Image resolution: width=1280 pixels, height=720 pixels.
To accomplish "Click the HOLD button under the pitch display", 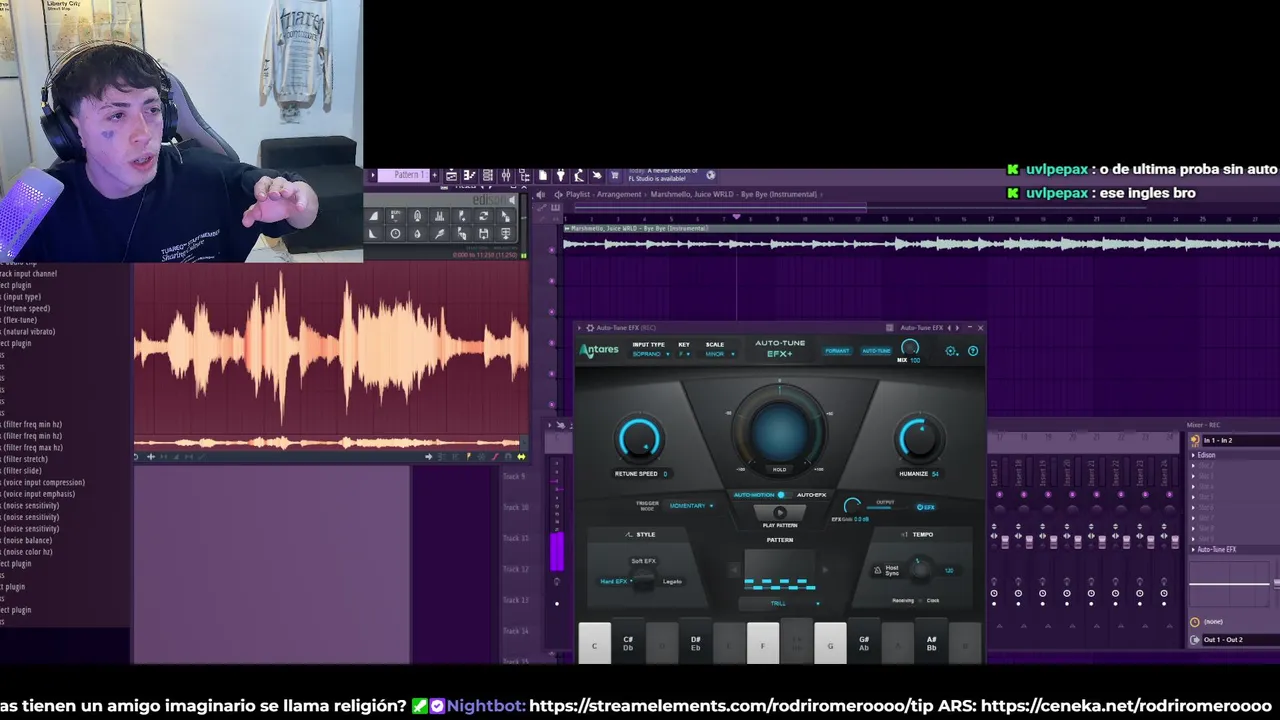I will 779,469.
